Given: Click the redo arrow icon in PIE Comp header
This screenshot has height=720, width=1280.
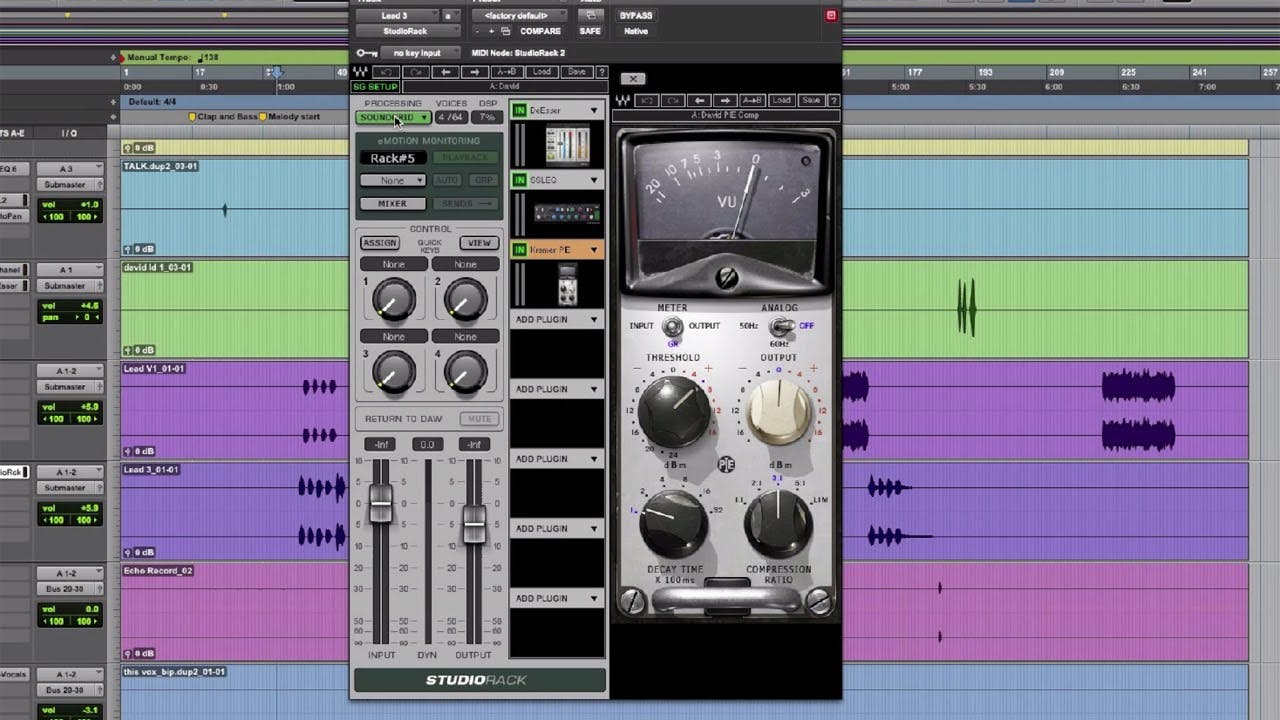Looking at the screenshot, I should coord(673,100).
